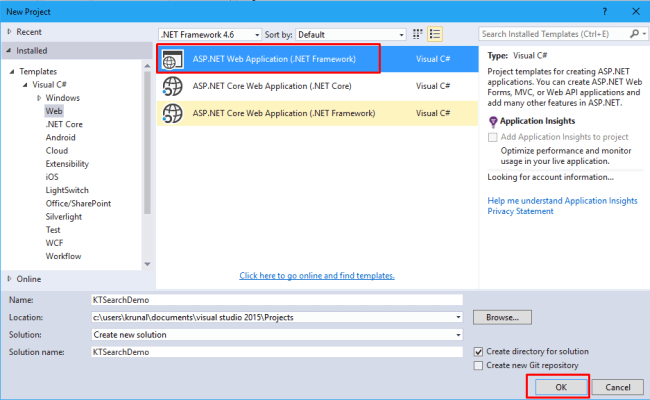Viewport: 650px width, 400px height.
Task: Select the iOS template category
Action: [x=52, y=177]
